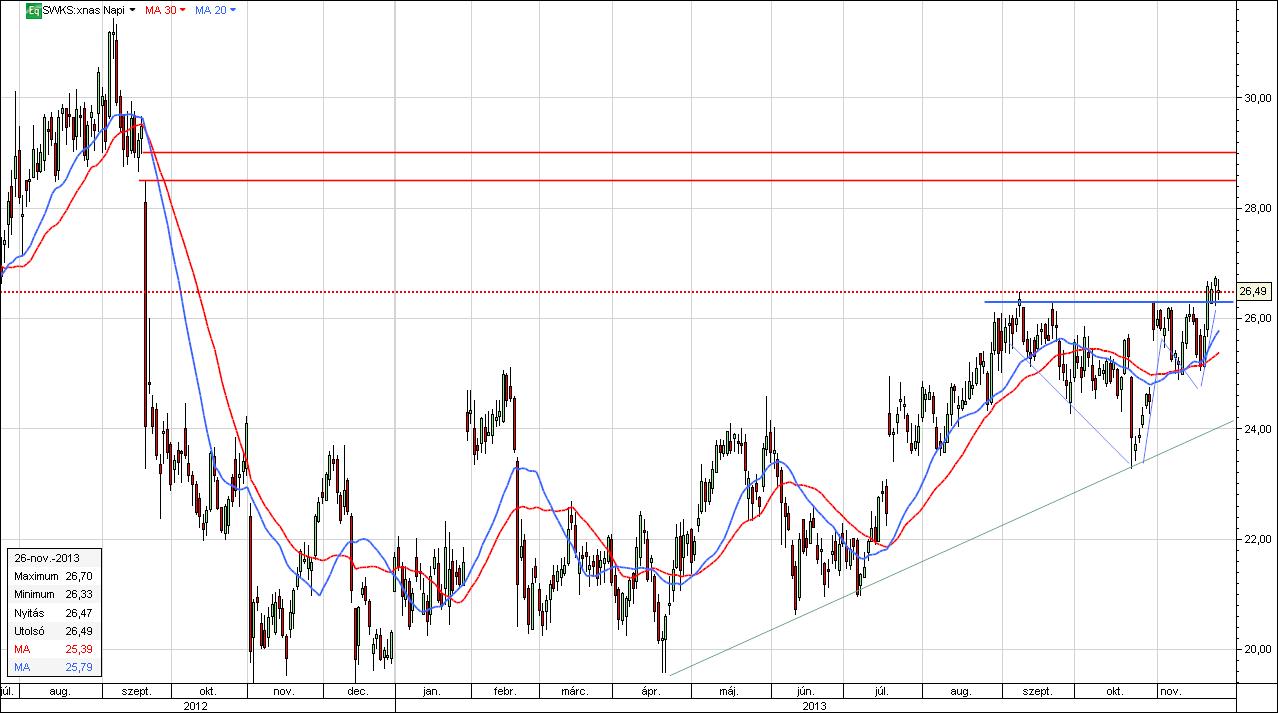Click the Minimum 26,33 row
This screenshot has width=1278, height=713.
(x=54, y=594)
